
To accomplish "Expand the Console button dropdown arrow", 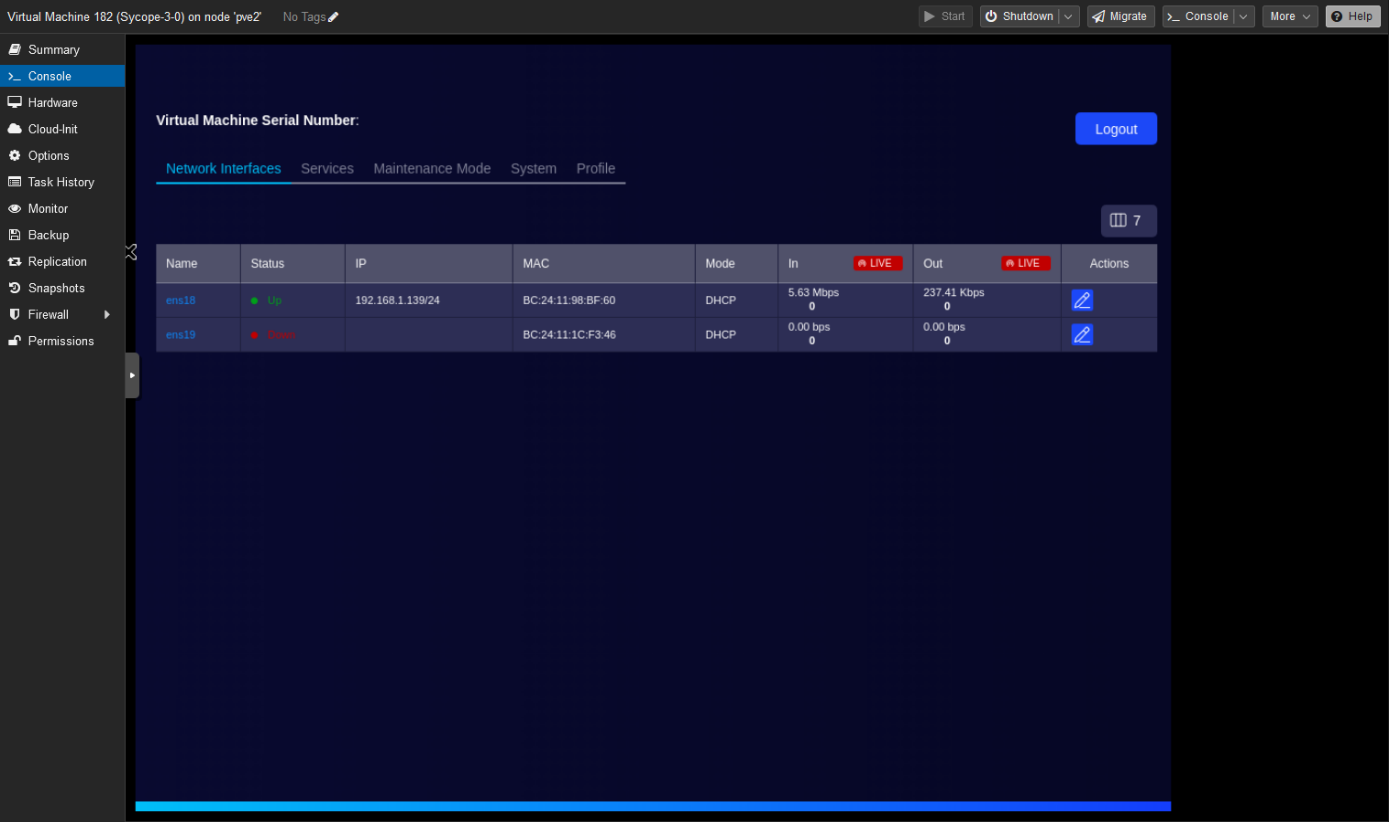I will coord(1244,17).
